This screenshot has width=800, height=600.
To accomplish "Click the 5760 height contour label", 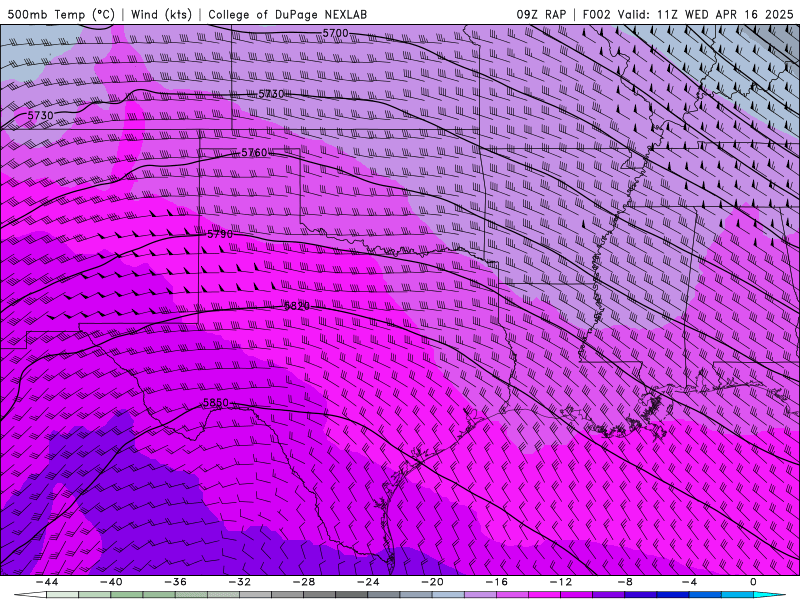I will (254, 153).
